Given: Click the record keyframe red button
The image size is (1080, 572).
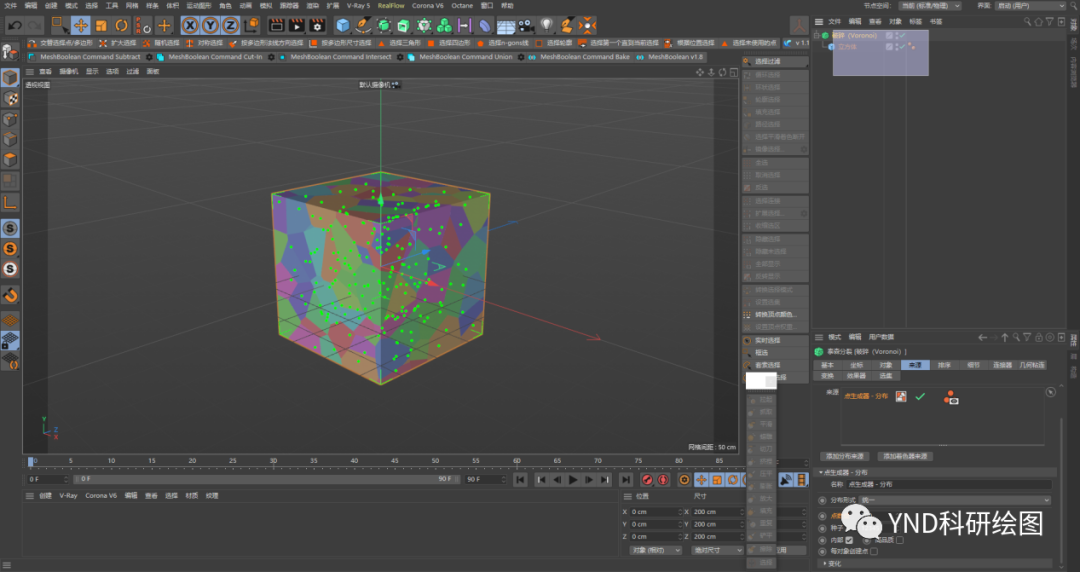Looking at the screenshot, I should [647, 480].
